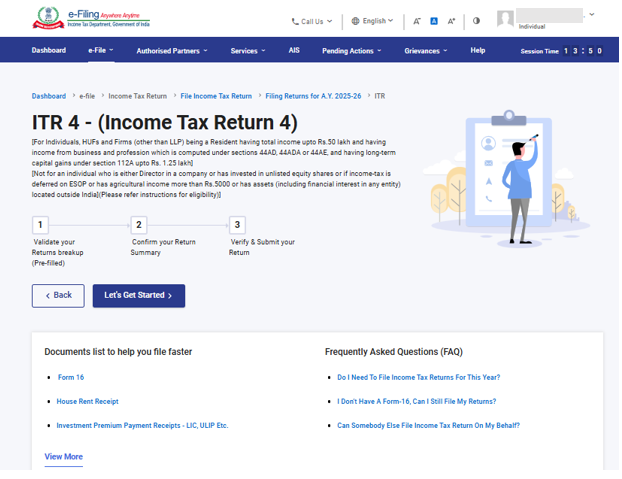Open the Dashboard menu item
Image resolution: width=622 pixels, height=479 pixels.
pyautogui.click(x=48, y=50)
